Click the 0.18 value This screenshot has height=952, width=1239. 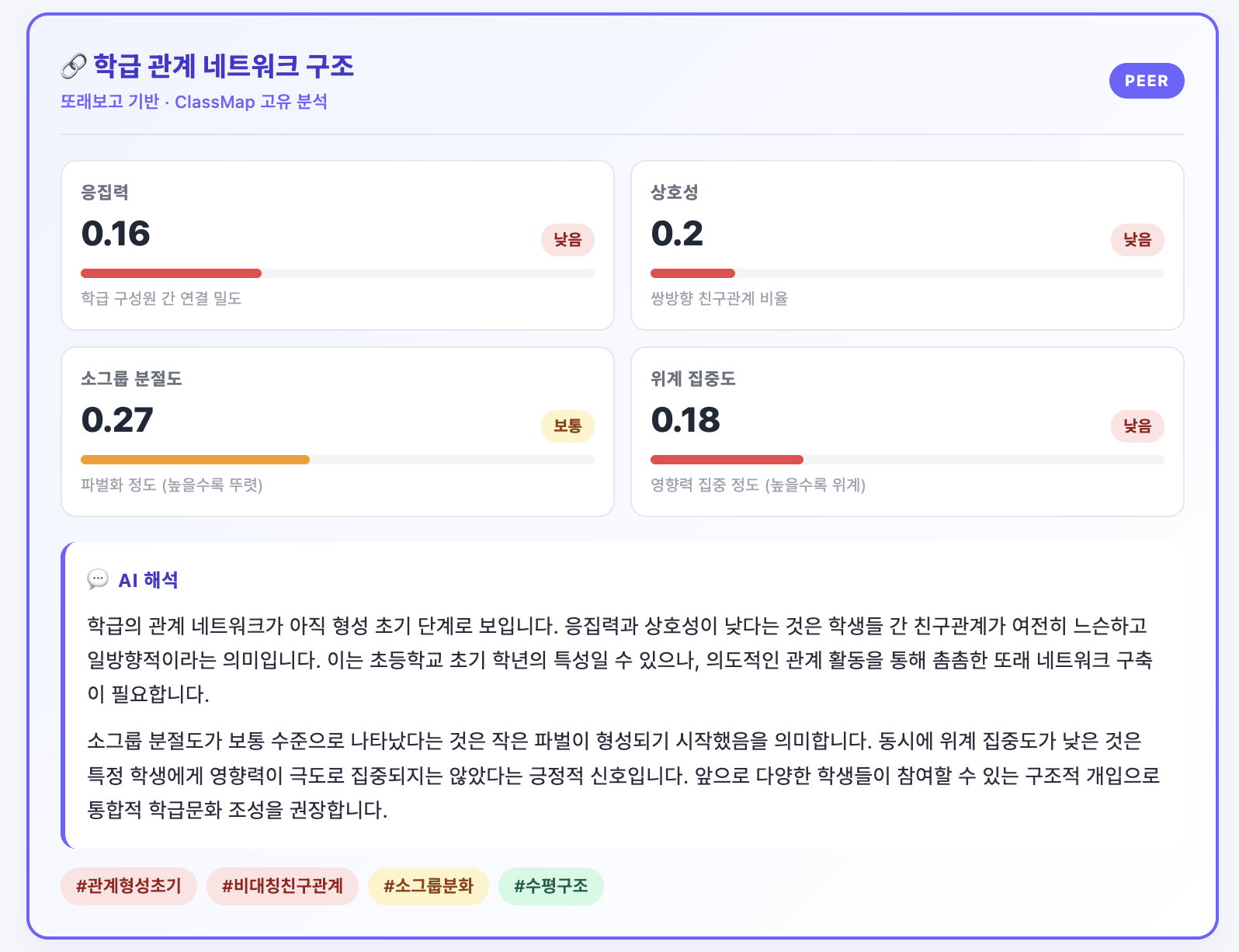[685, 420]
